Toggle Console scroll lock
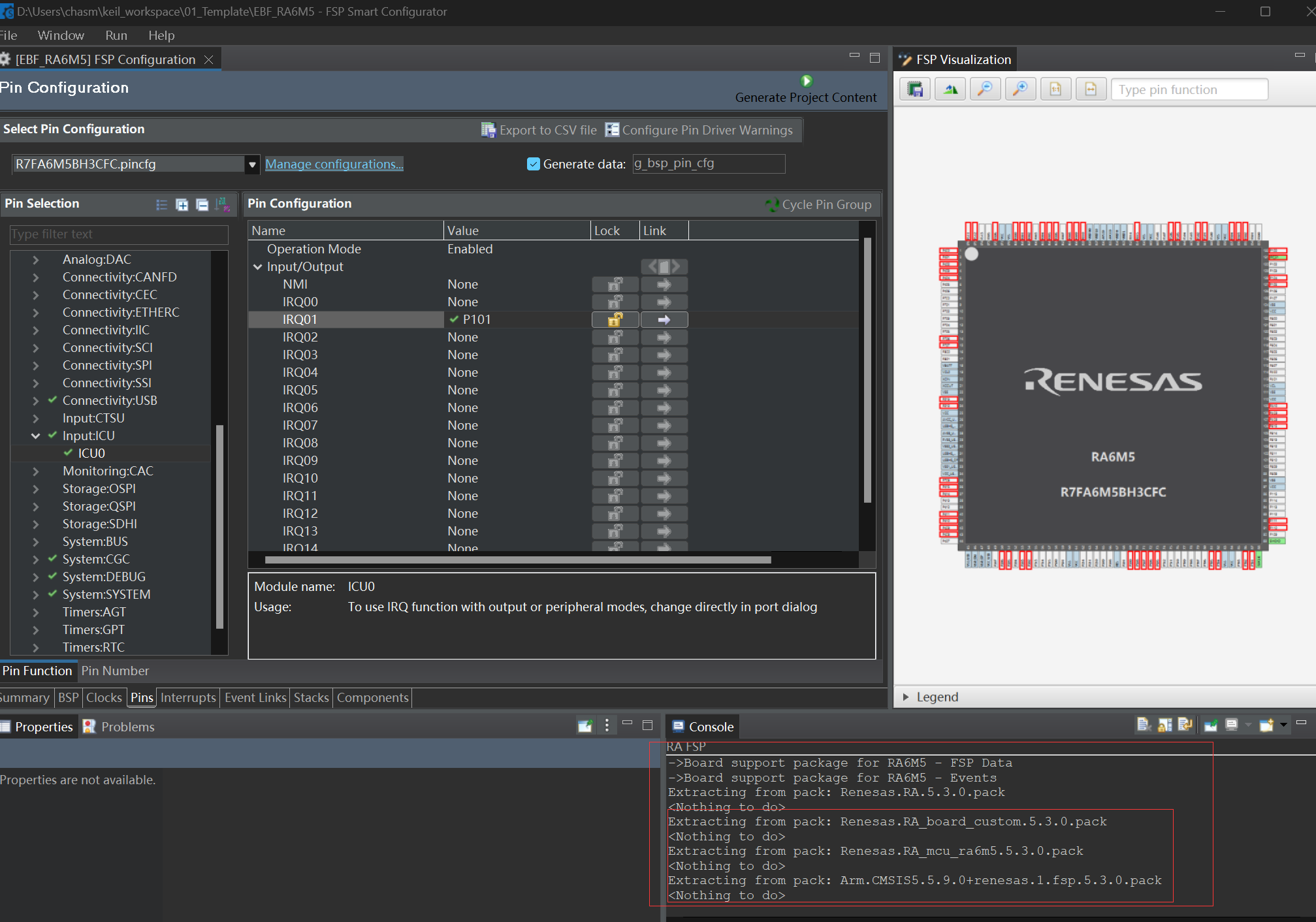This screenshot has height=922, width=1316. (1164, 725)
